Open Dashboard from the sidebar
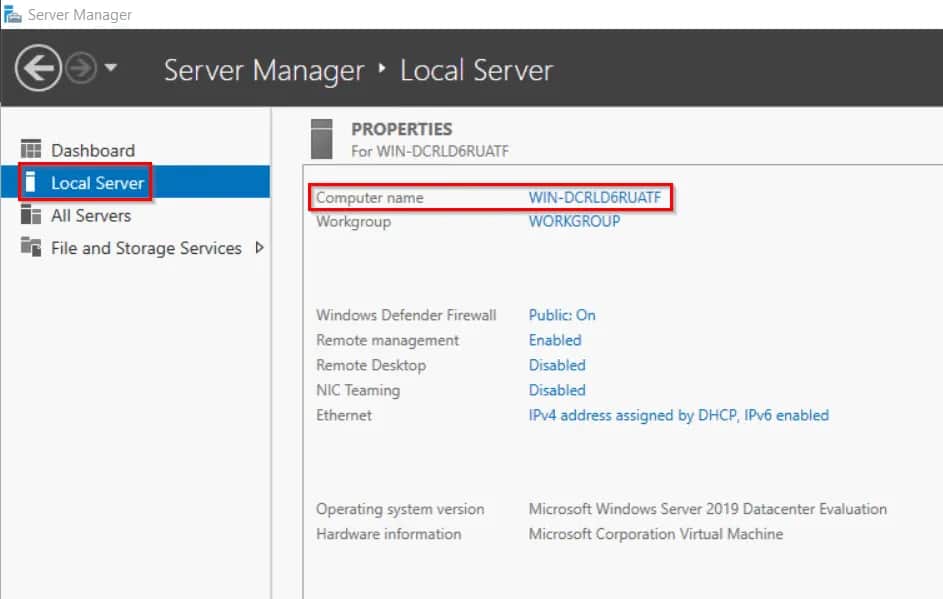The image size is (943, 599). 92,150
